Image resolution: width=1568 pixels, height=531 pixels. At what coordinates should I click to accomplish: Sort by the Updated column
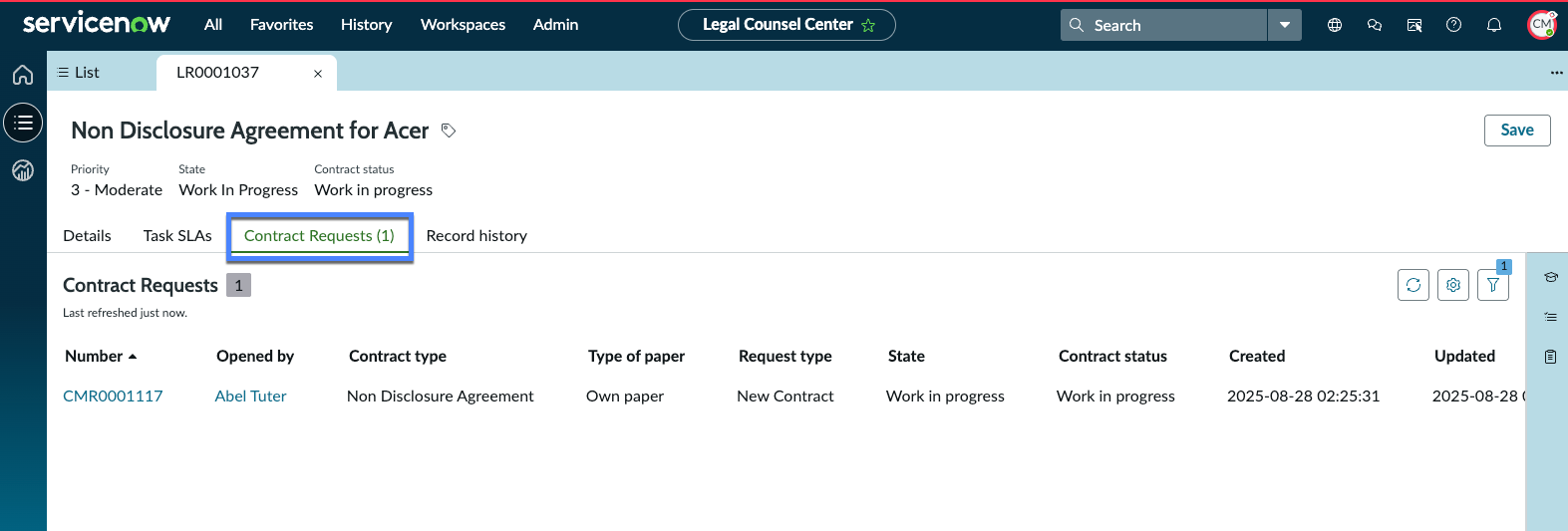(x=1464, y=357)
